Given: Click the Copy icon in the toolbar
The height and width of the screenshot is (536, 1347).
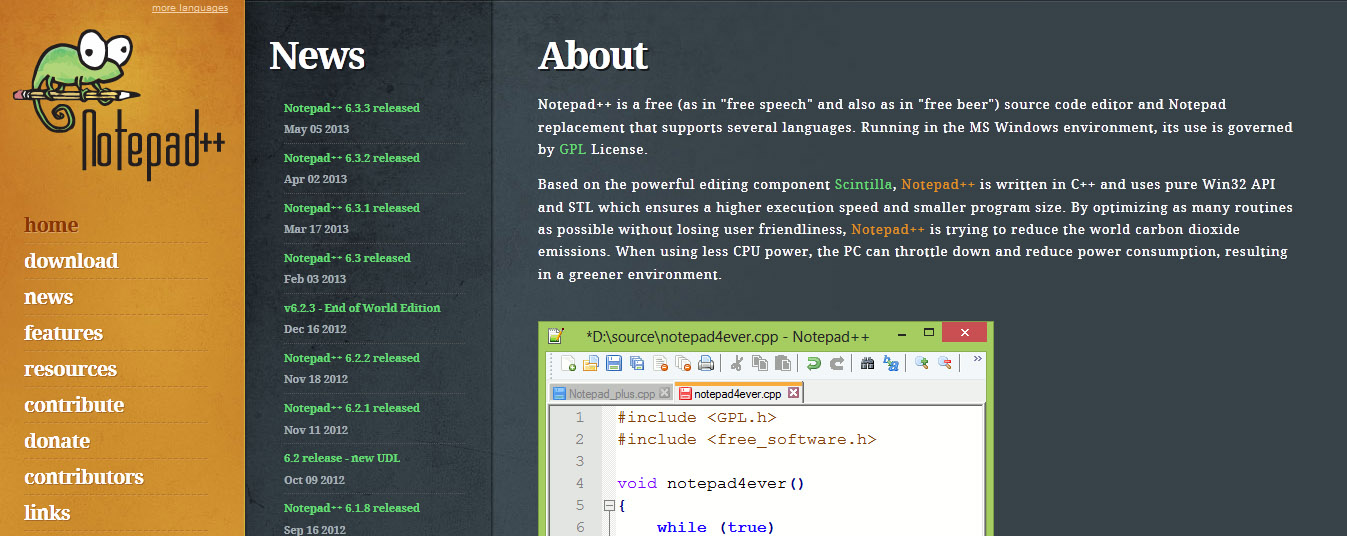Looking at the screenshot, I should coord(760,363).
